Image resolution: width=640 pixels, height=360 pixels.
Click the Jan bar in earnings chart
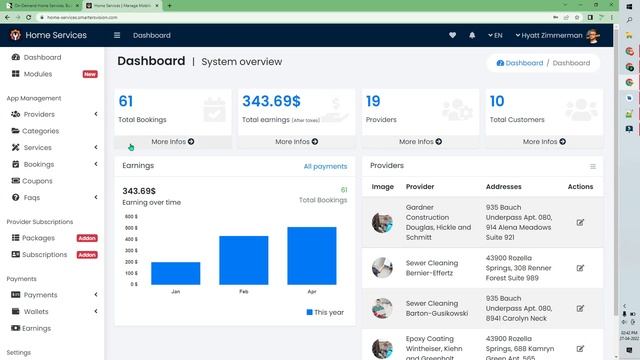click(176, 273)
